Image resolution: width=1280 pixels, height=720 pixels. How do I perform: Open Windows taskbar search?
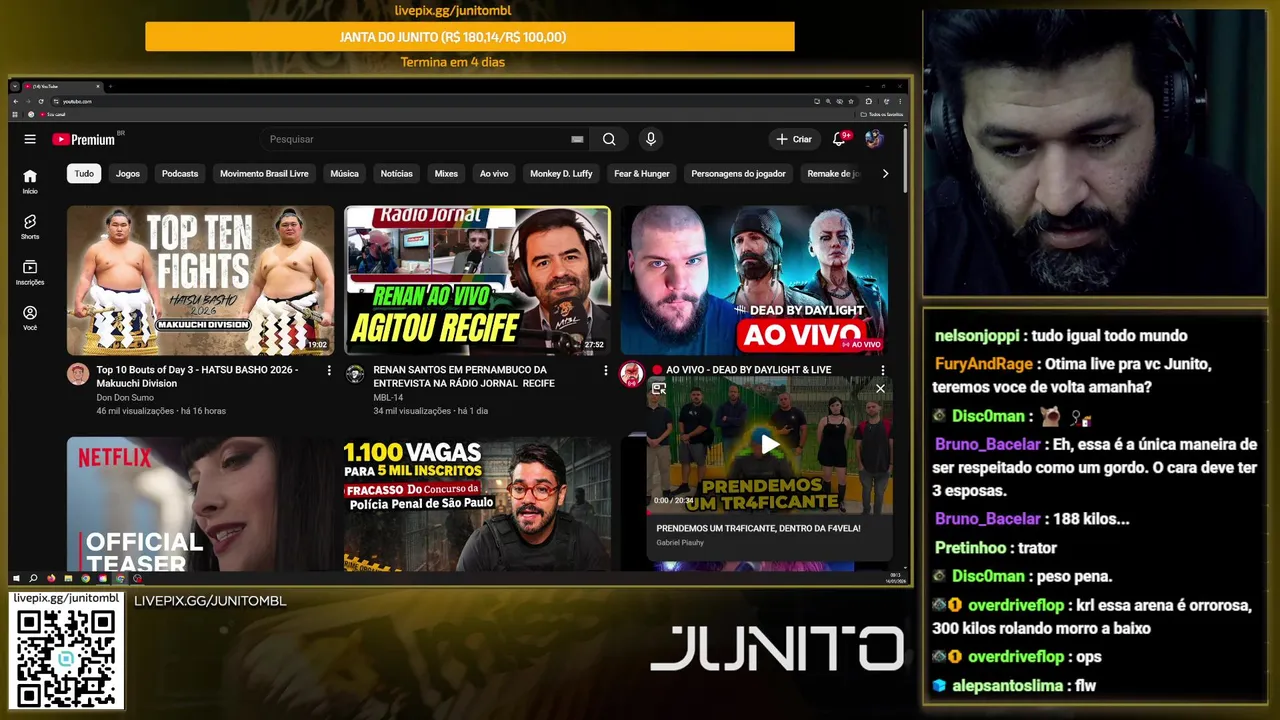(x=33, y=578)
